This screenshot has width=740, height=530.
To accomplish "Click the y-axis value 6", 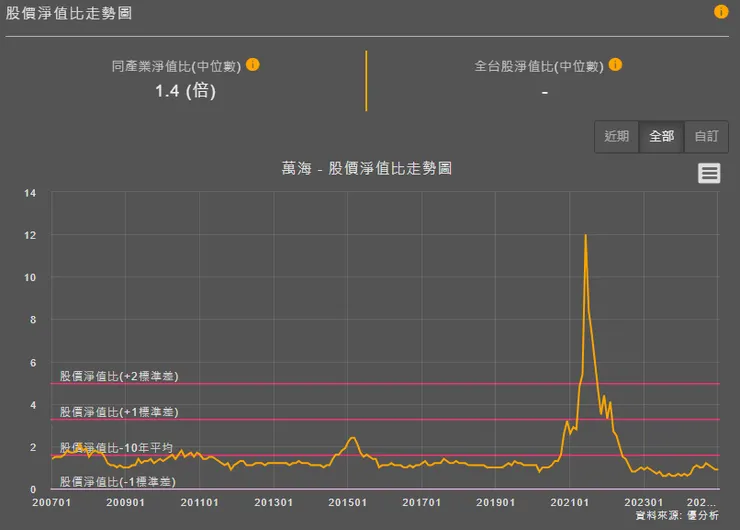I will pyautogui.click(x=33, y=363).
